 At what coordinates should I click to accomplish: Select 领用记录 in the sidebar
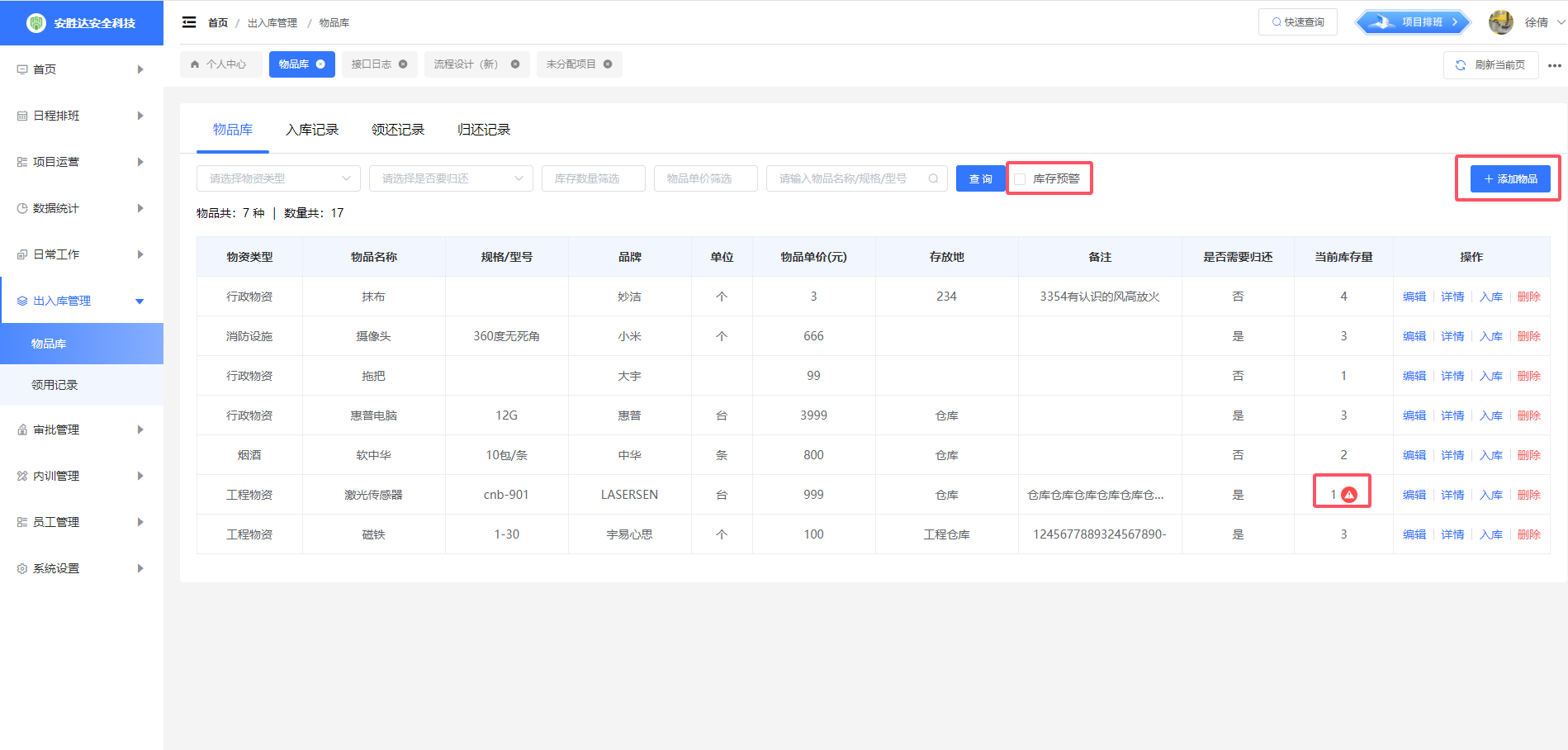click(x=54, y=385)
